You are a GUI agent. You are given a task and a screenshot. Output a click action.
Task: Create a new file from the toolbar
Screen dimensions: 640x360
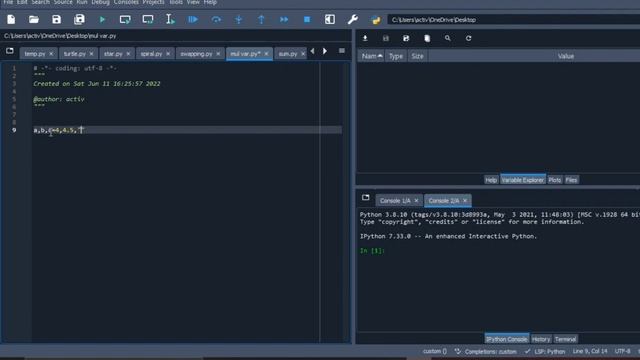click(x=11, y=19)
